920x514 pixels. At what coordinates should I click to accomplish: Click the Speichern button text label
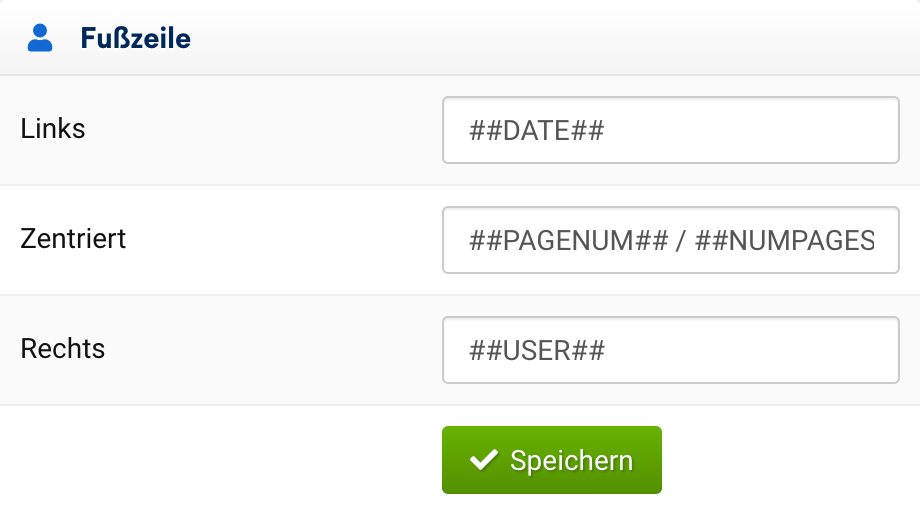[x=571, y=460]
